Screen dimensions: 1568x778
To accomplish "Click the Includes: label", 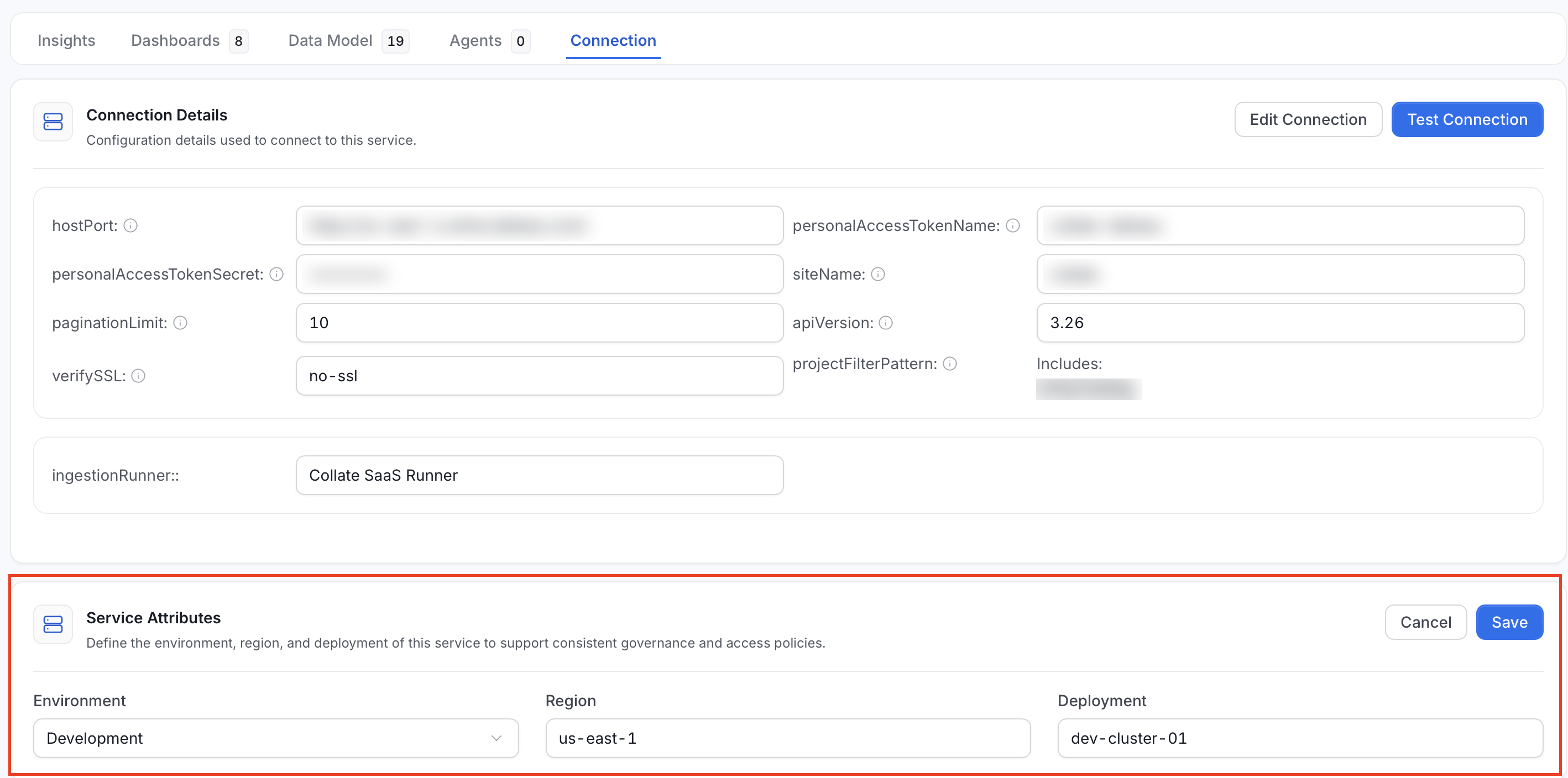I will (x=1069, y=364).
